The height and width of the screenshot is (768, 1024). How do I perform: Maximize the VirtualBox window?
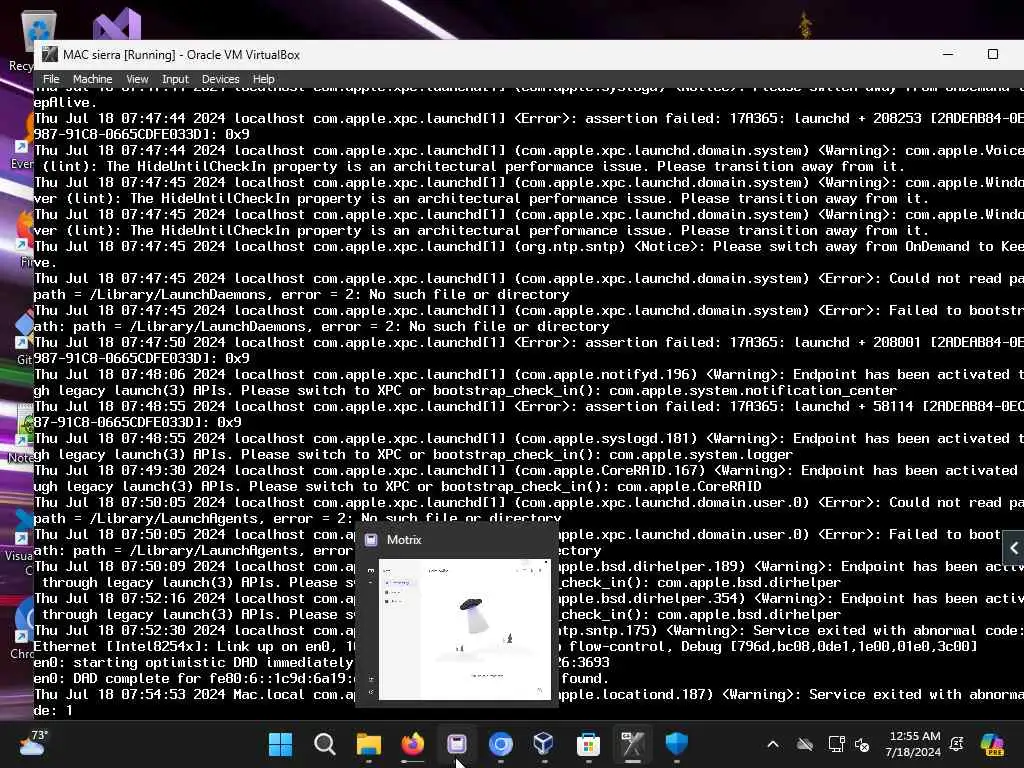(993, 54)
